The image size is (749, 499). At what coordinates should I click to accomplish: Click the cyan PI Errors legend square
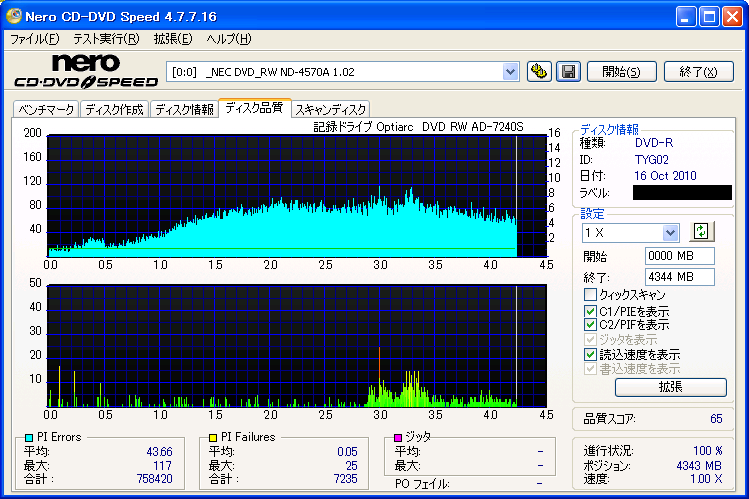[29, 437]
